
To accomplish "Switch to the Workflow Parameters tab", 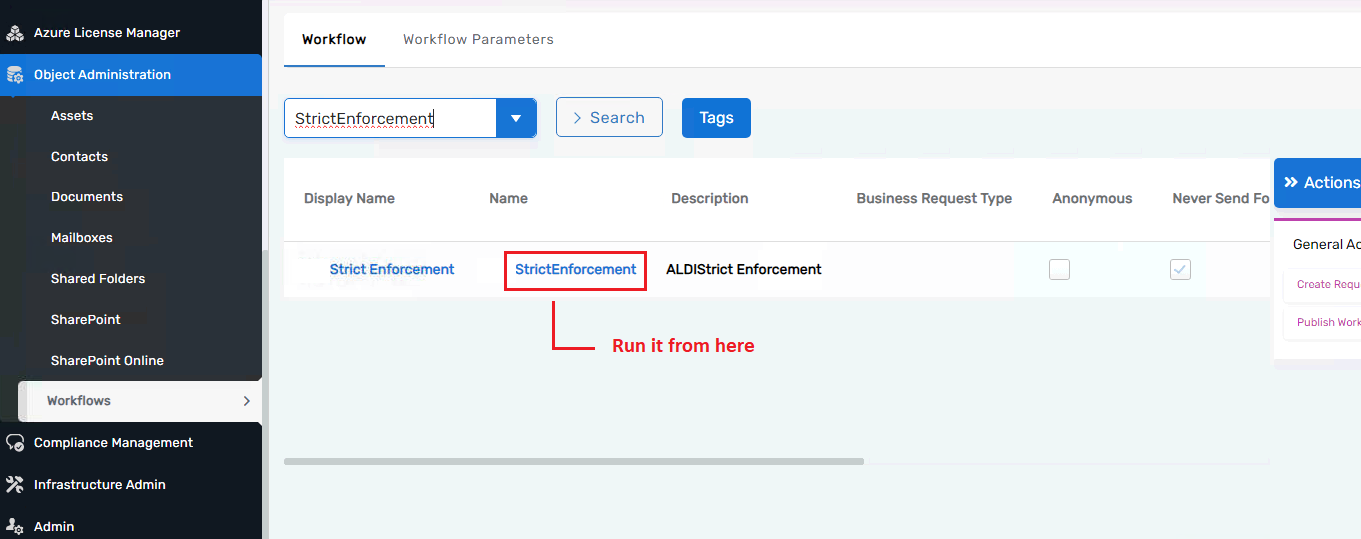I will [x=478, y=40].
